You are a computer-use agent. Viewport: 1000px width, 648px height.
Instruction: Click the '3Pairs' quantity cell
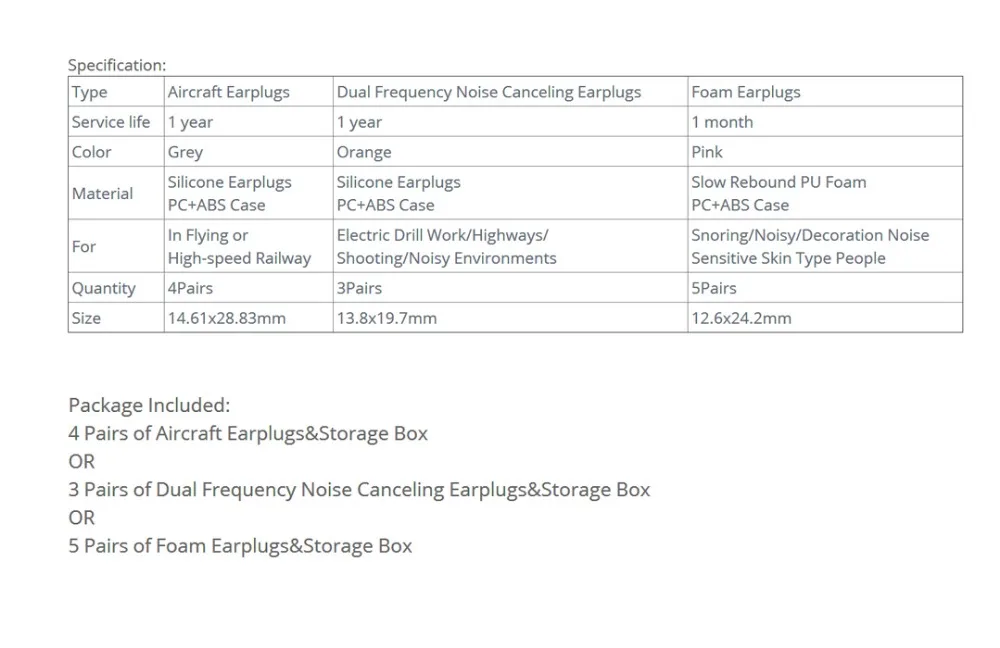(x=510, y=288)
